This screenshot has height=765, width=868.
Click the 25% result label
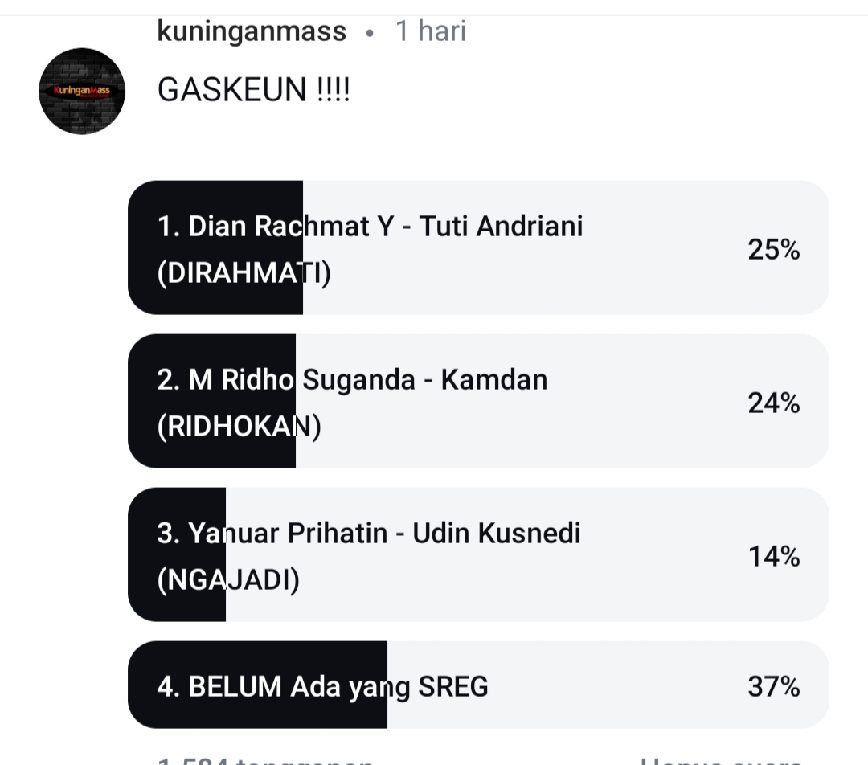(774, 250)
